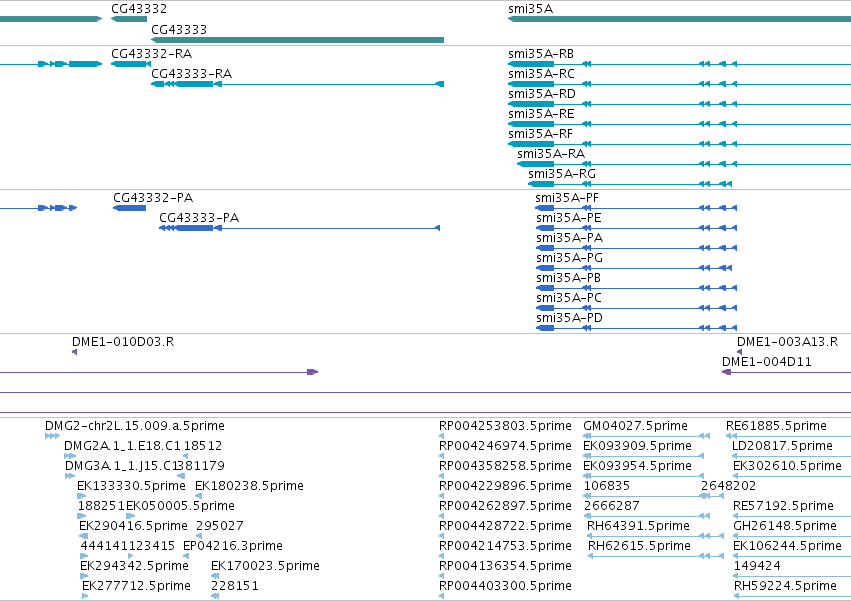This screenshot has width=851, height=601.
Task: Pick protein smi35A-PC
Action: pos(569,298)
